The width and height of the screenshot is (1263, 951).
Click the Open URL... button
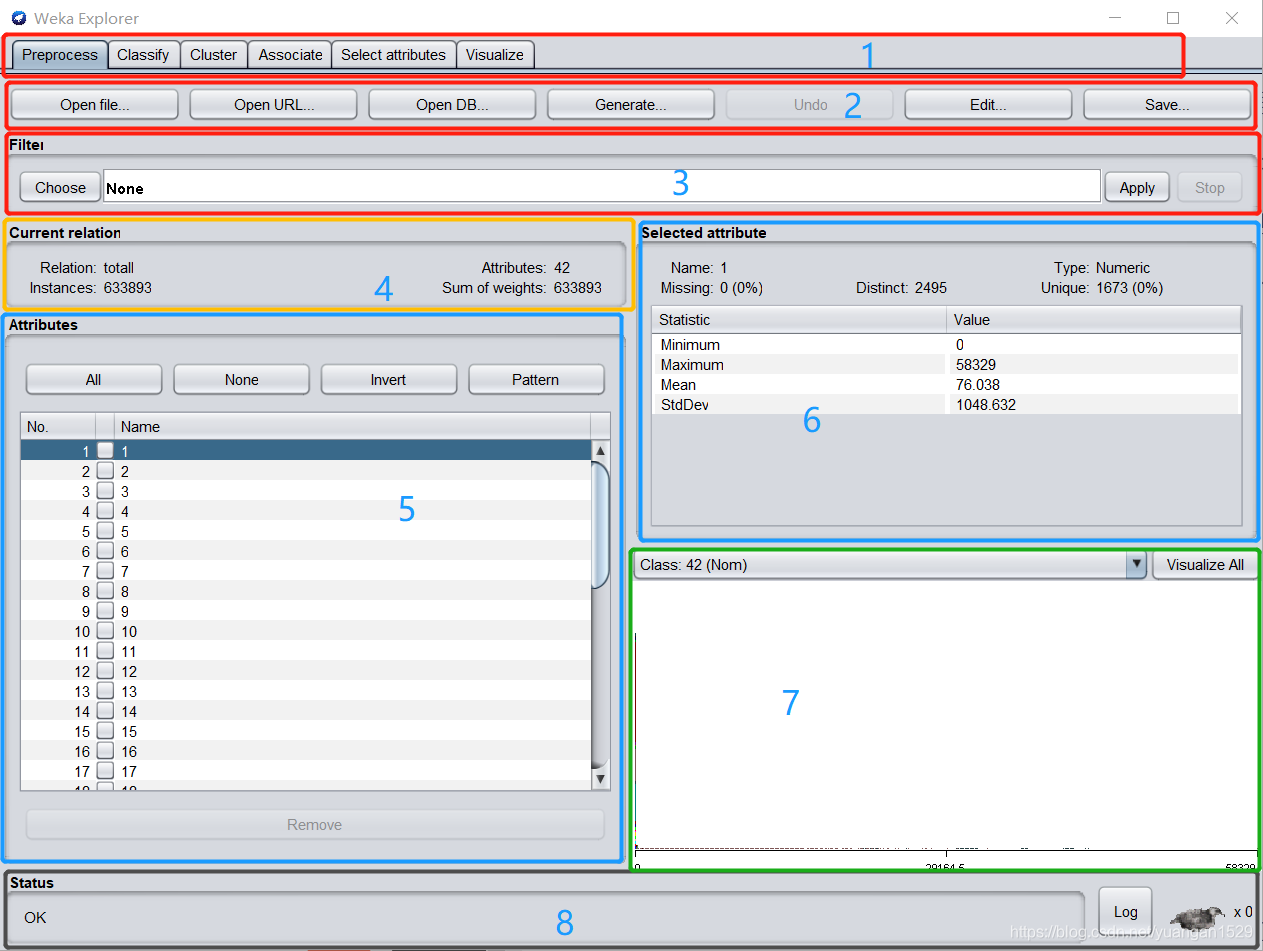click(x=274, y=104)
